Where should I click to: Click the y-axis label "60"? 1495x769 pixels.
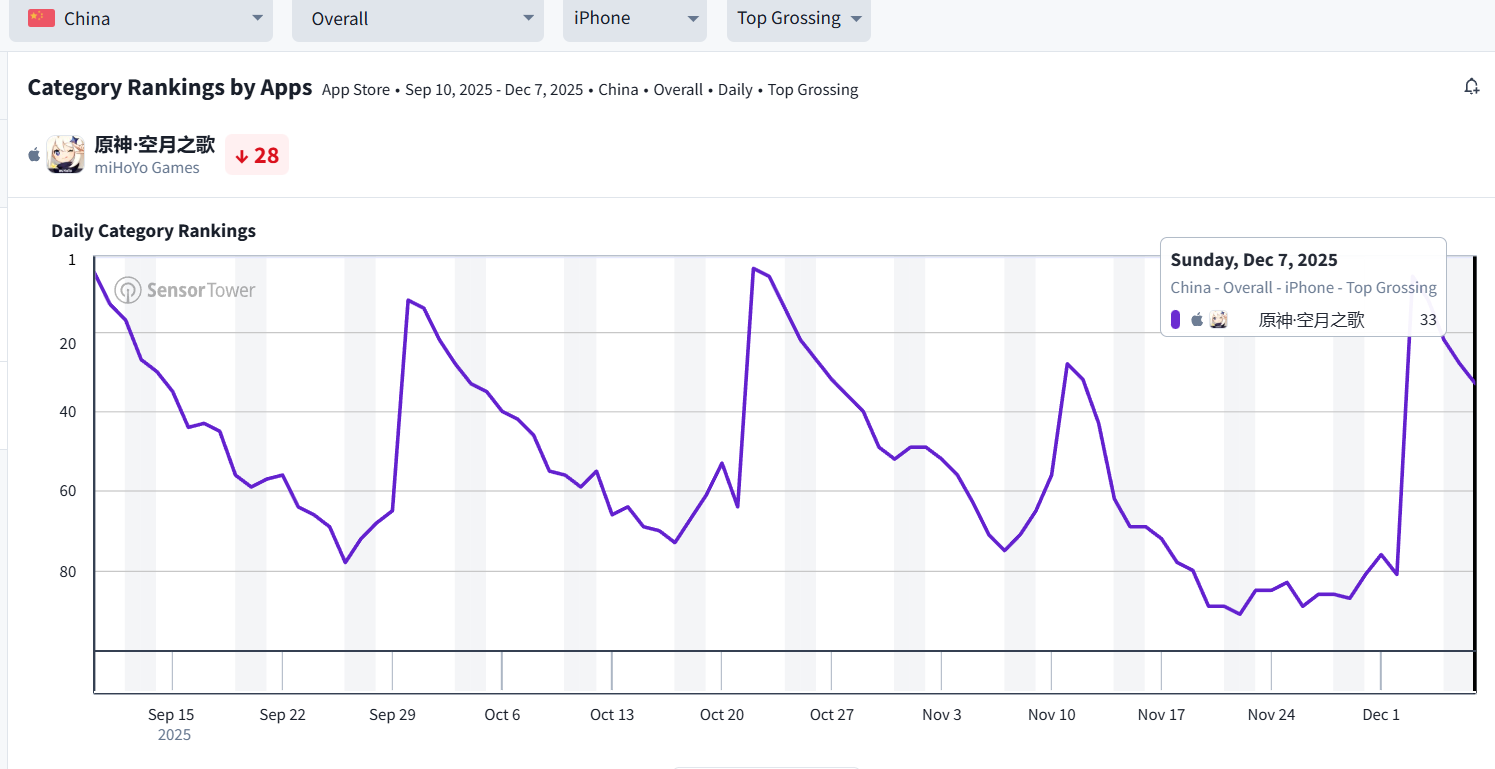(68, 491)
